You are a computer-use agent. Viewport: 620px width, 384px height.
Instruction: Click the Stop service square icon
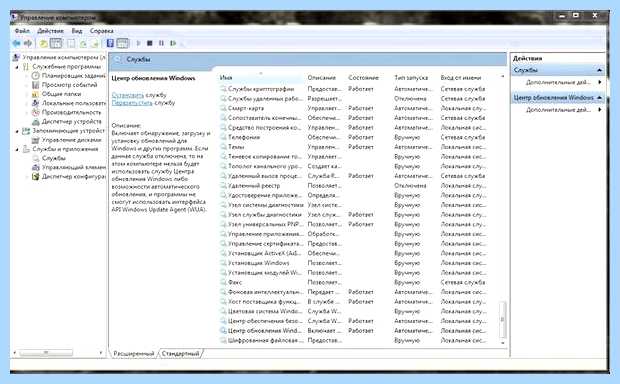click(149, 43)
